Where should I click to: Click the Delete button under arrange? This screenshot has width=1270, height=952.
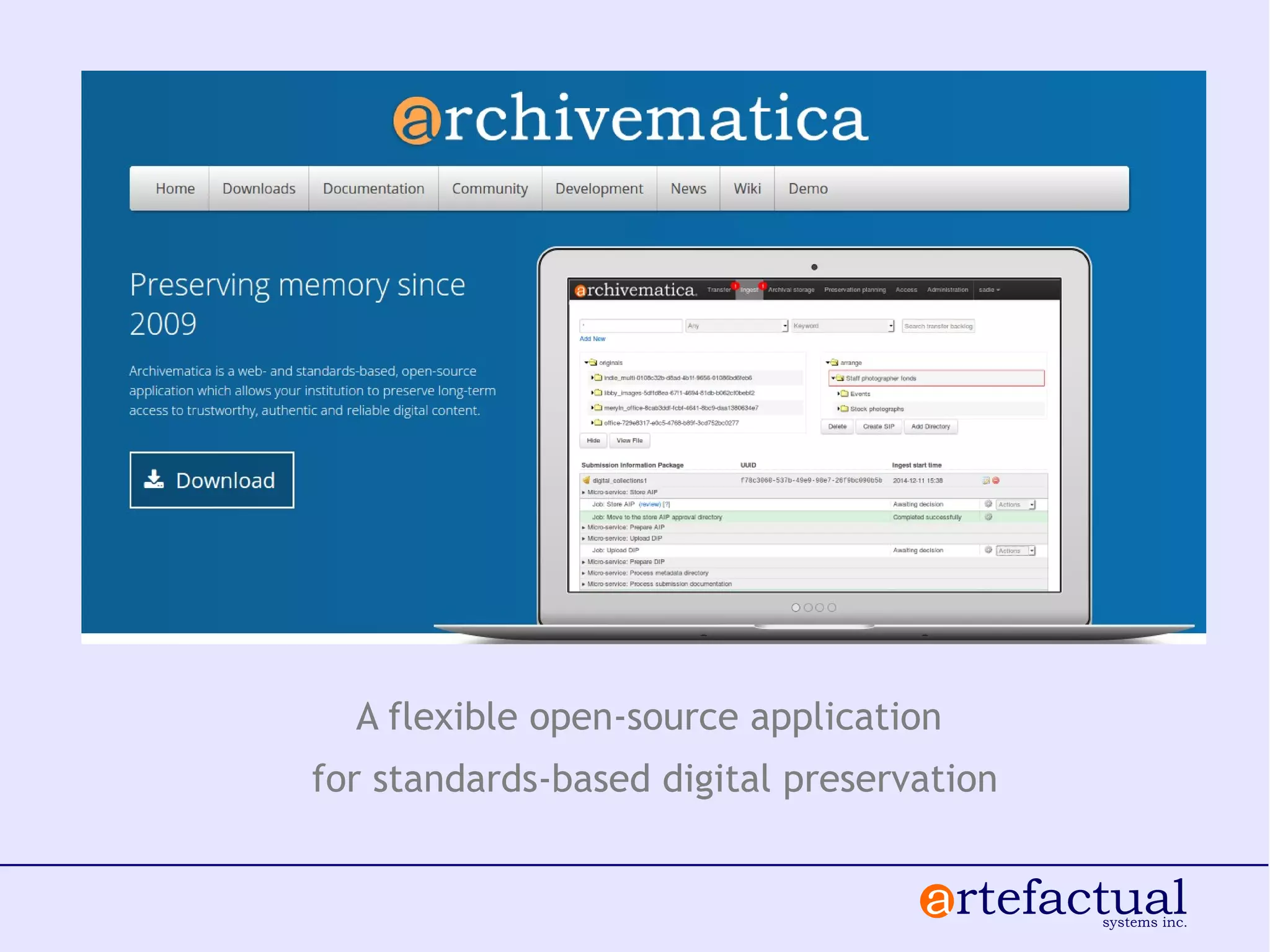(x=837, y=426)
